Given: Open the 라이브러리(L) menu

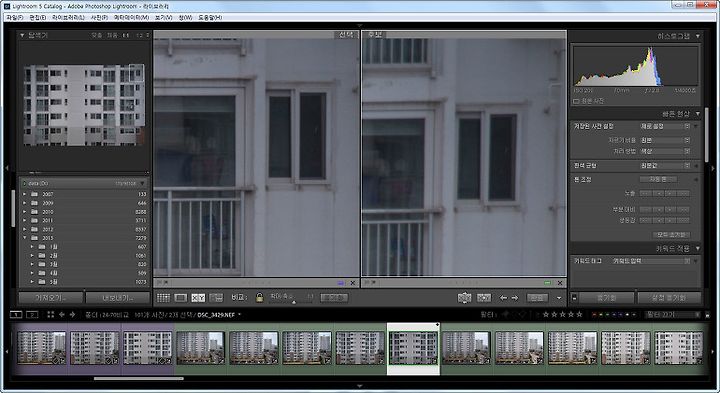Looking at the screenshot, I should [x=68, y=17].
